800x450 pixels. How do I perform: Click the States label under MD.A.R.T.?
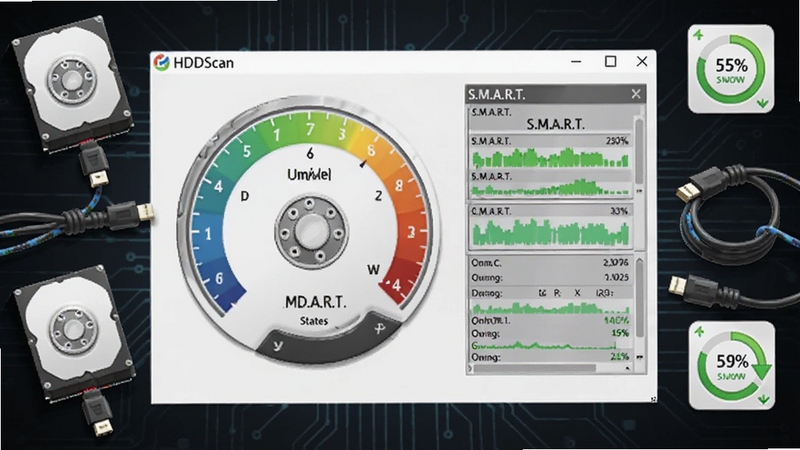pyautogui.click(x=314, y=321)
